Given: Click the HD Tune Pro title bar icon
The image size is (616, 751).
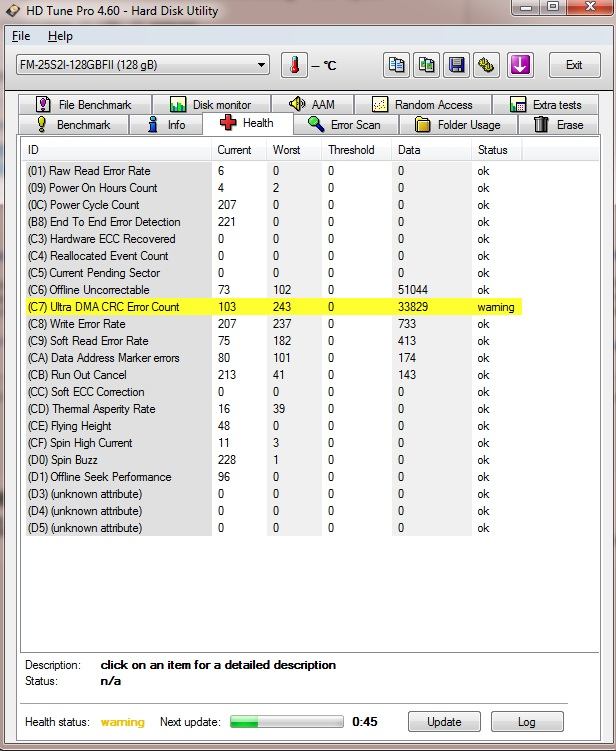Looking at the screenshot, I should [13, 10].
